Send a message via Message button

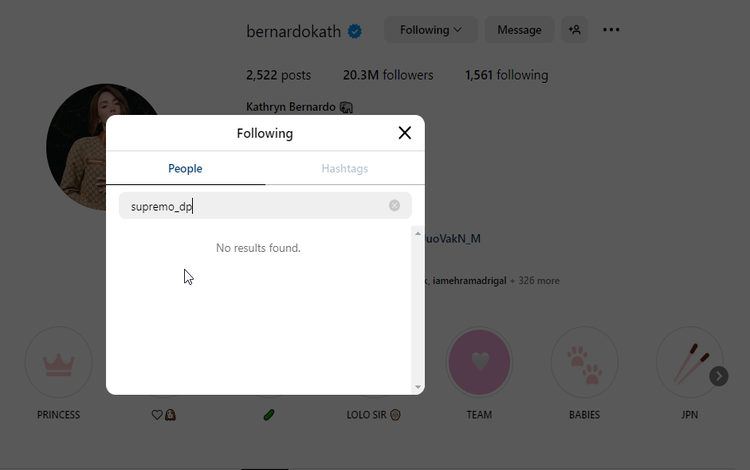[x=519, y=30]
